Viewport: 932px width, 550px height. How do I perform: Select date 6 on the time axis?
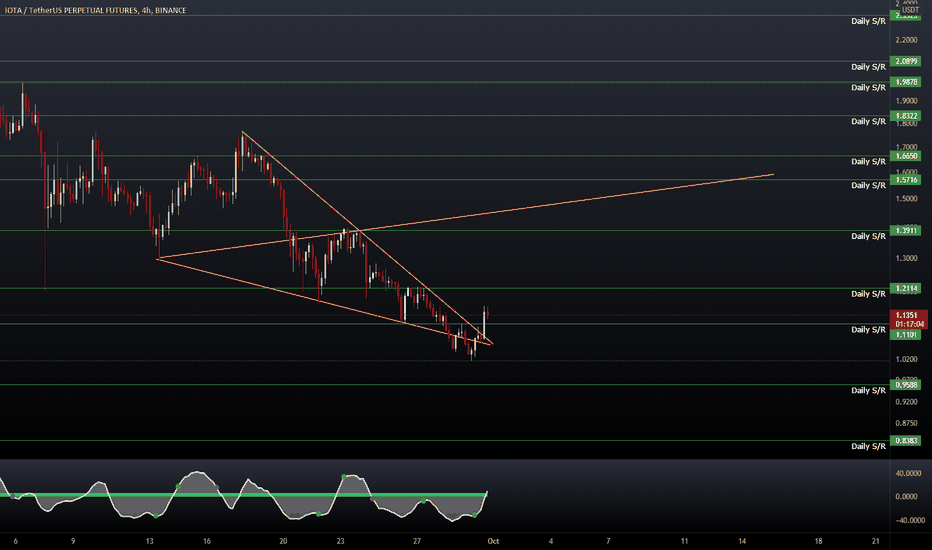(x=15, y=541)
